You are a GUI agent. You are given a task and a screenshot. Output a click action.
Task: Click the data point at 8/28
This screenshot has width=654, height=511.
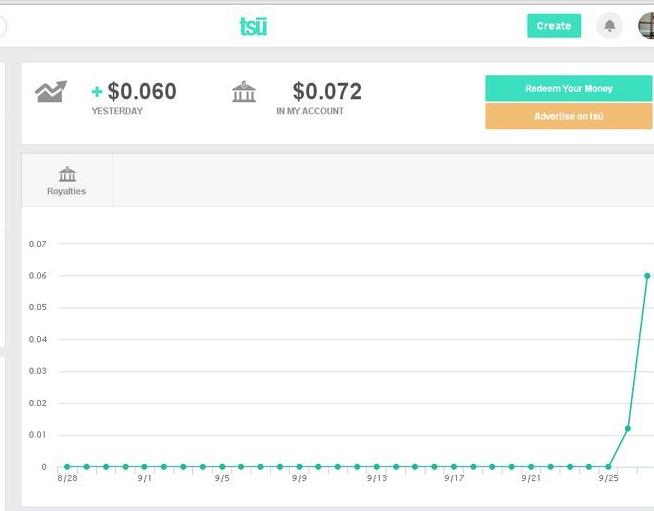[67, 466]
